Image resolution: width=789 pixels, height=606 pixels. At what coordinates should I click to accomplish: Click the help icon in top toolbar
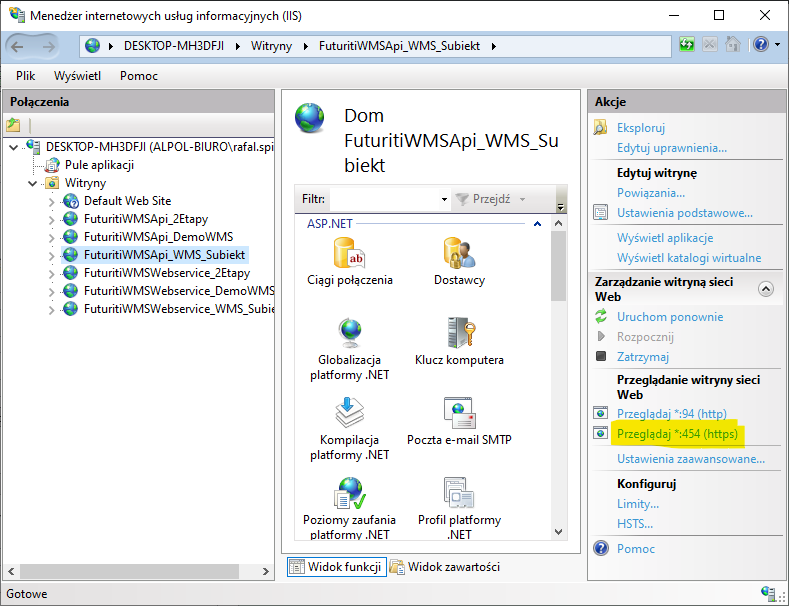pyautogui.click(x=761, y=45)
